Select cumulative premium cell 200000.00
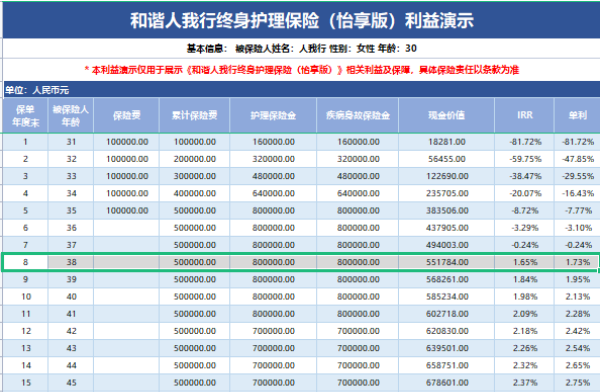The height and width of the screenshot is (392, 600). click(194, 159)
